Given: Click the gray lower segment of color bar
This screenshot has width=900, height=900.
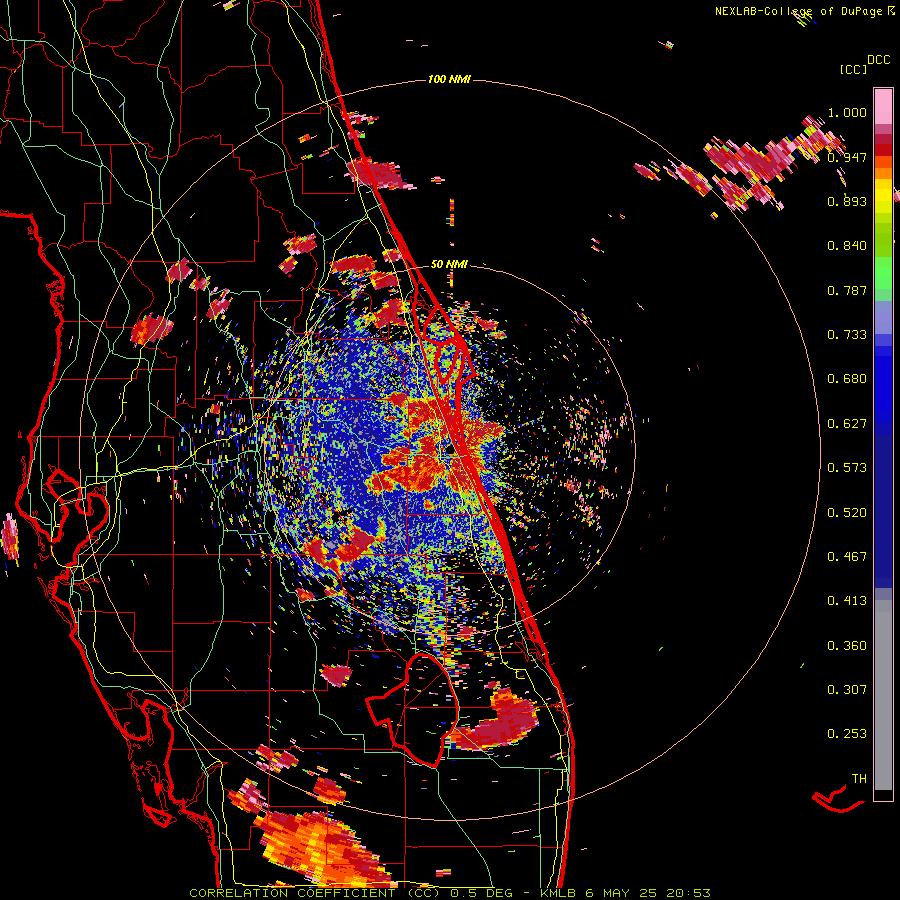Looking at the screenshot, I should (x=883, y=695).
